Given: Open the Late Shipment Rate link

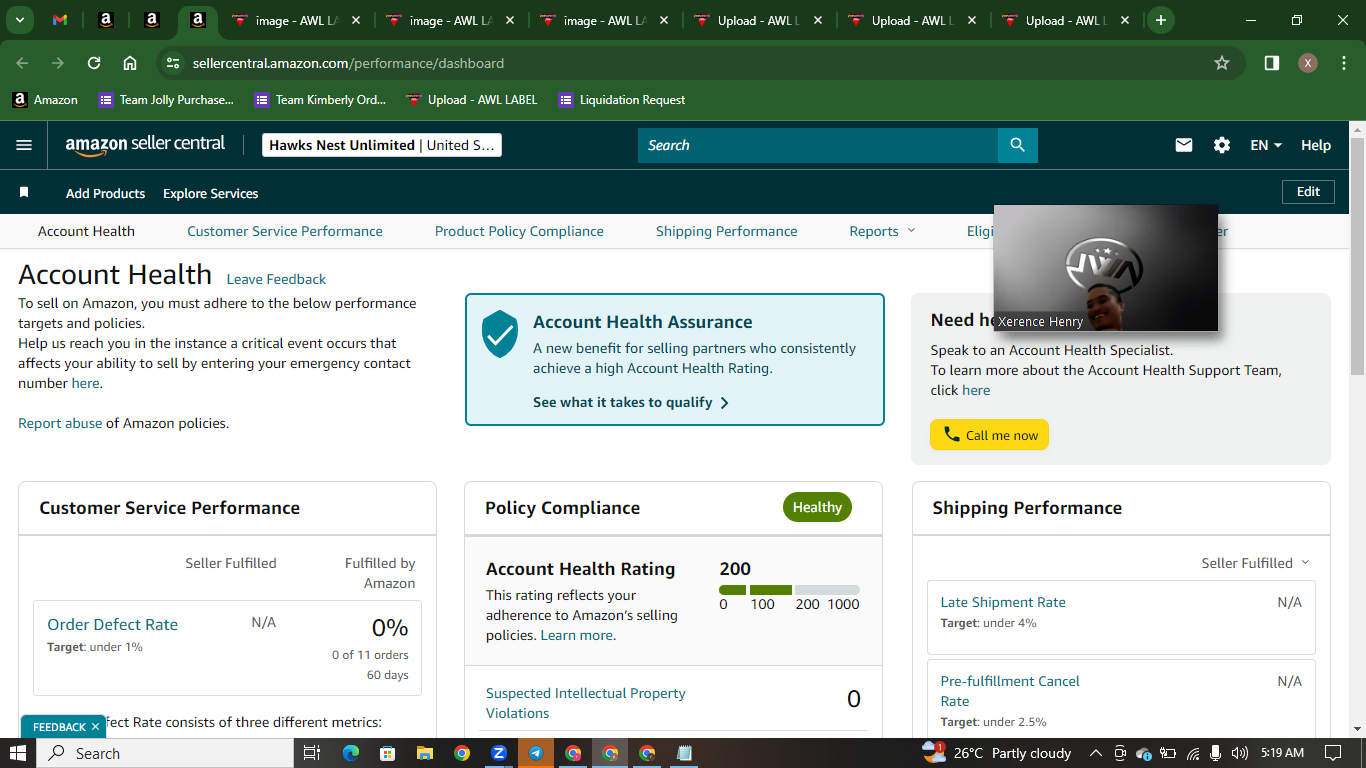Looking at the screenshot, I should click(x=1003, y=602).
